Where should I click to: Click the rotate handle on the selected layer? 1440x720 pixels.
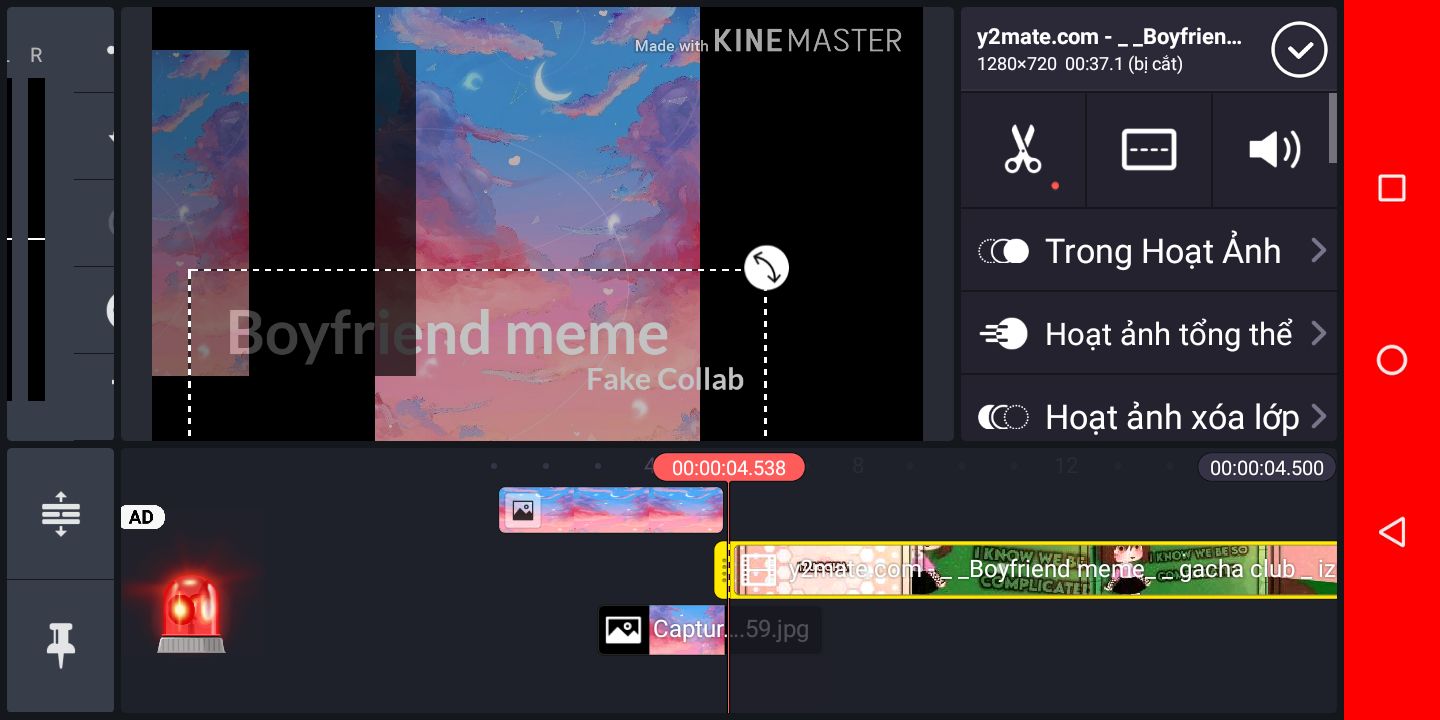click(767, 268)
